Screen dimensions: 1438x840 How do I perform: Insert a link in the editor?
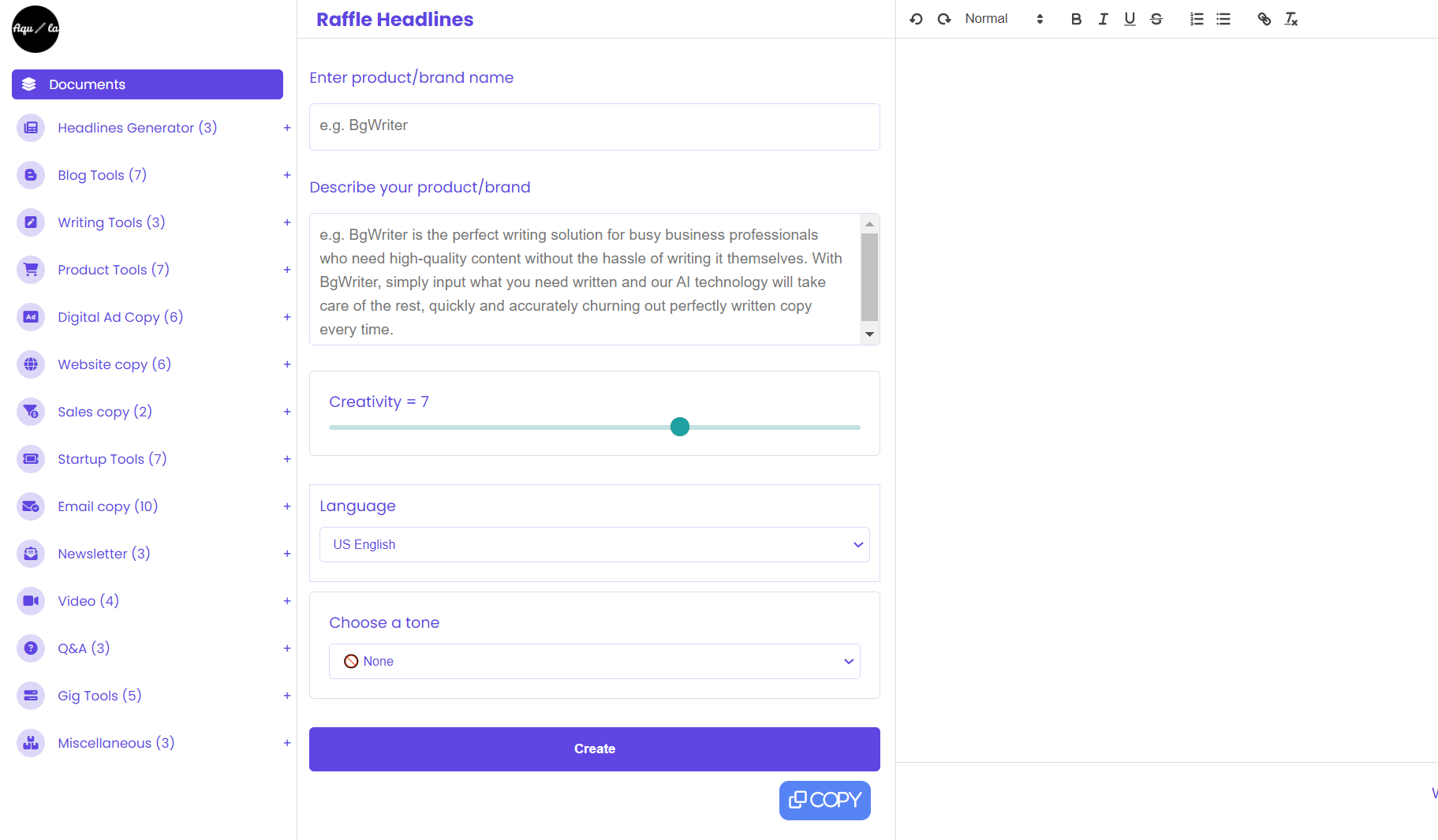pyautogui.click(x=1264, y=19)
